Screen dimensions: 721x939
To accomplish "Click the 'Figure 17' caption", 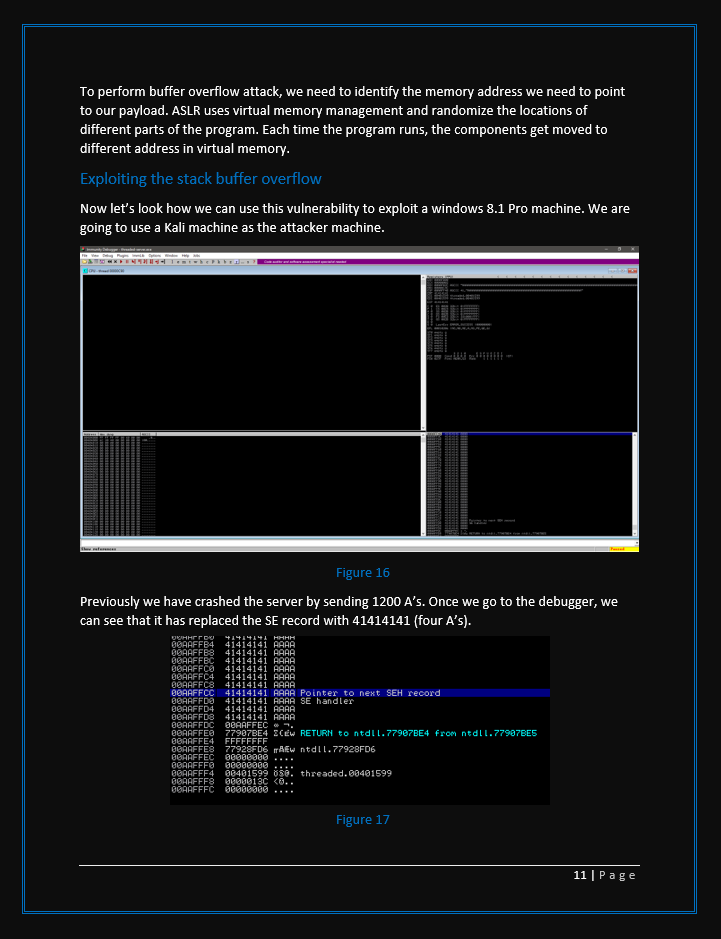I will [362, 819].
